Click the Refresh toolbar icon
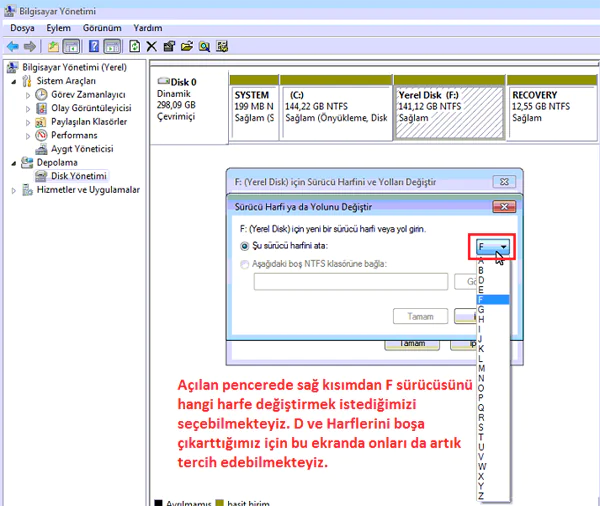Screen dimensions: 600x506 click(134, 47)
